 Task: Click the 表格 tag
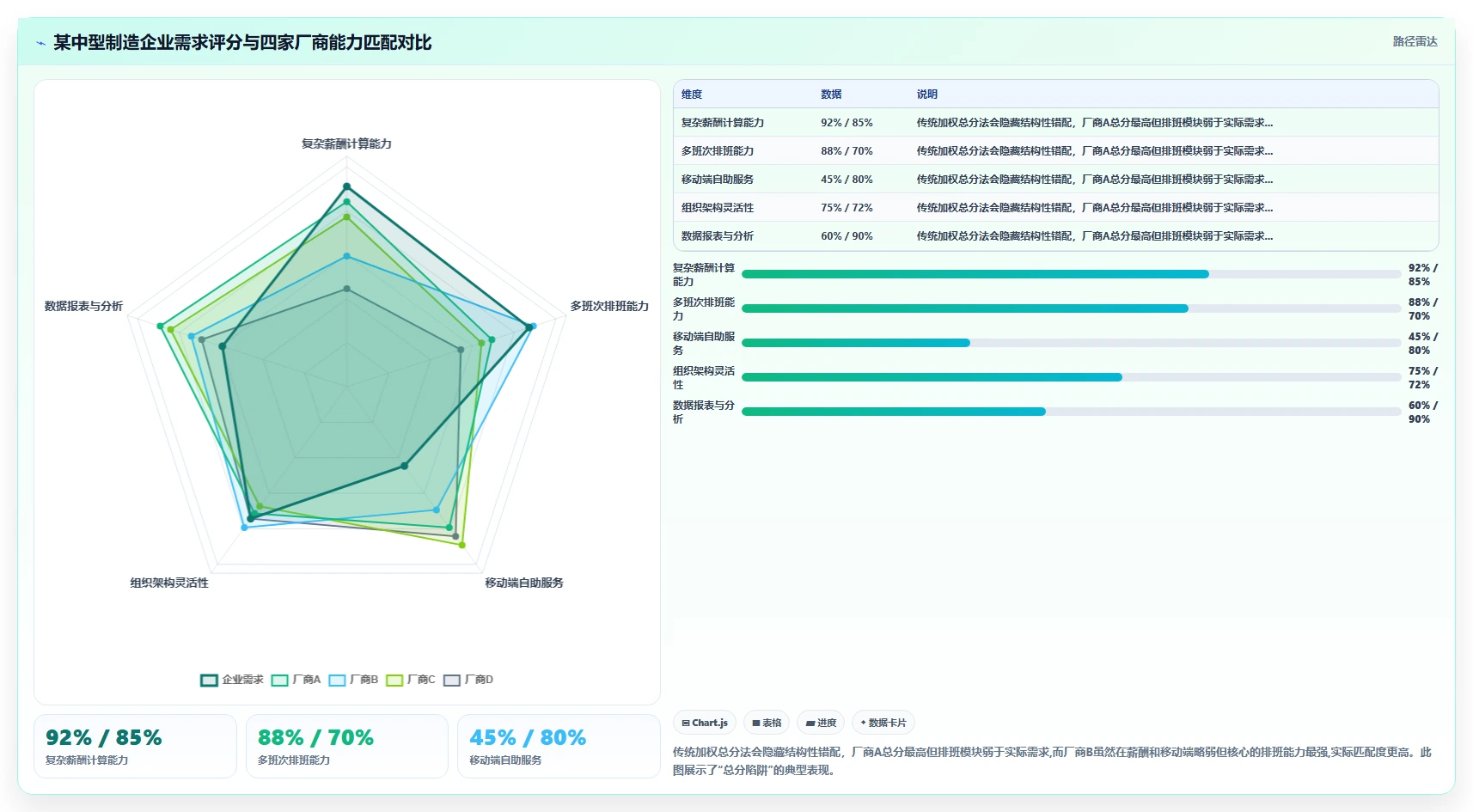[x=767, y=723]
